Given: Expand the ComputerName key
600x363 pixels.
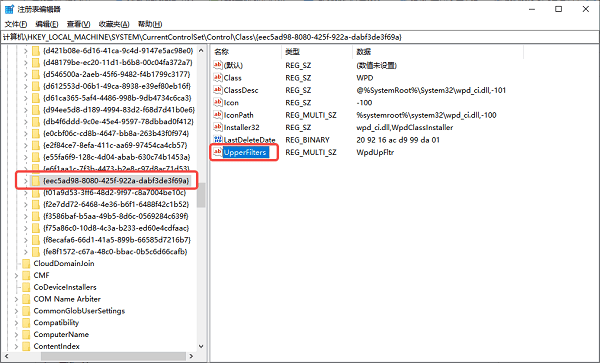Looking at the screenshot, I should pos(16,335).
